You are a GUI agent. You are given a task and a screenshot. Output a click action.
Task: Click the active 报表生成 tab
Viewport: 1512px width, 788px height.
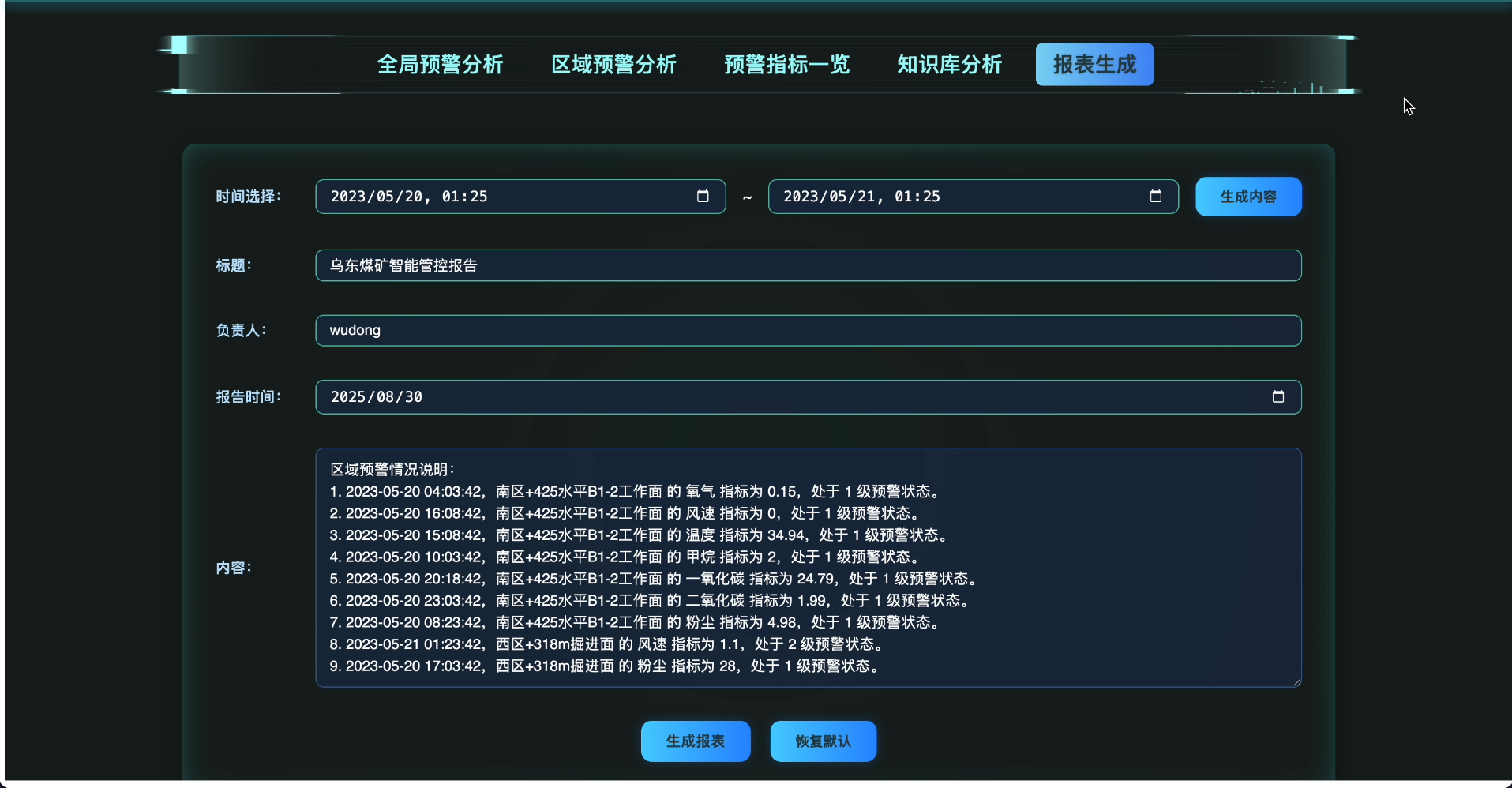point(1094,65)
